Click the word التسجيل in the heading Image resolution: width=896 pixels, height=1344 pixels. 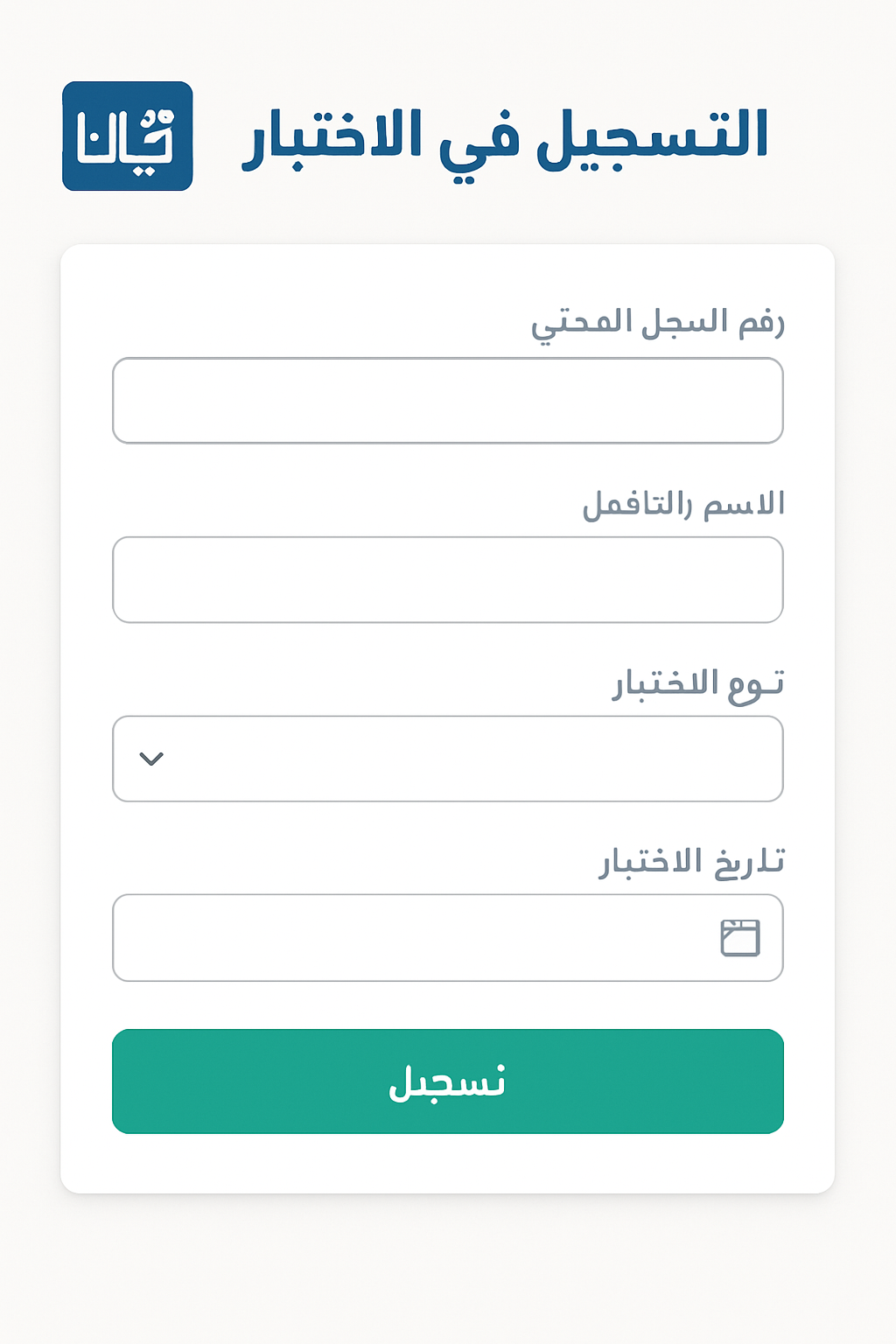coord(652,137)
